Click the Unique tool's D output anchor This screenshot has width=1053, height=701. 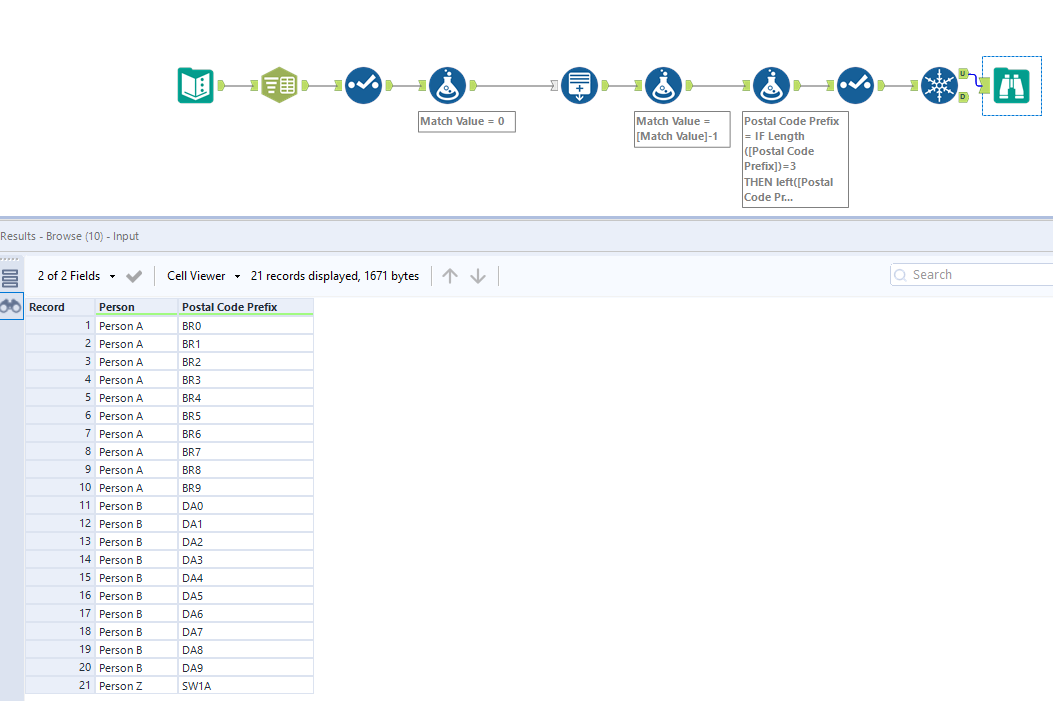[x=963, y=97]
